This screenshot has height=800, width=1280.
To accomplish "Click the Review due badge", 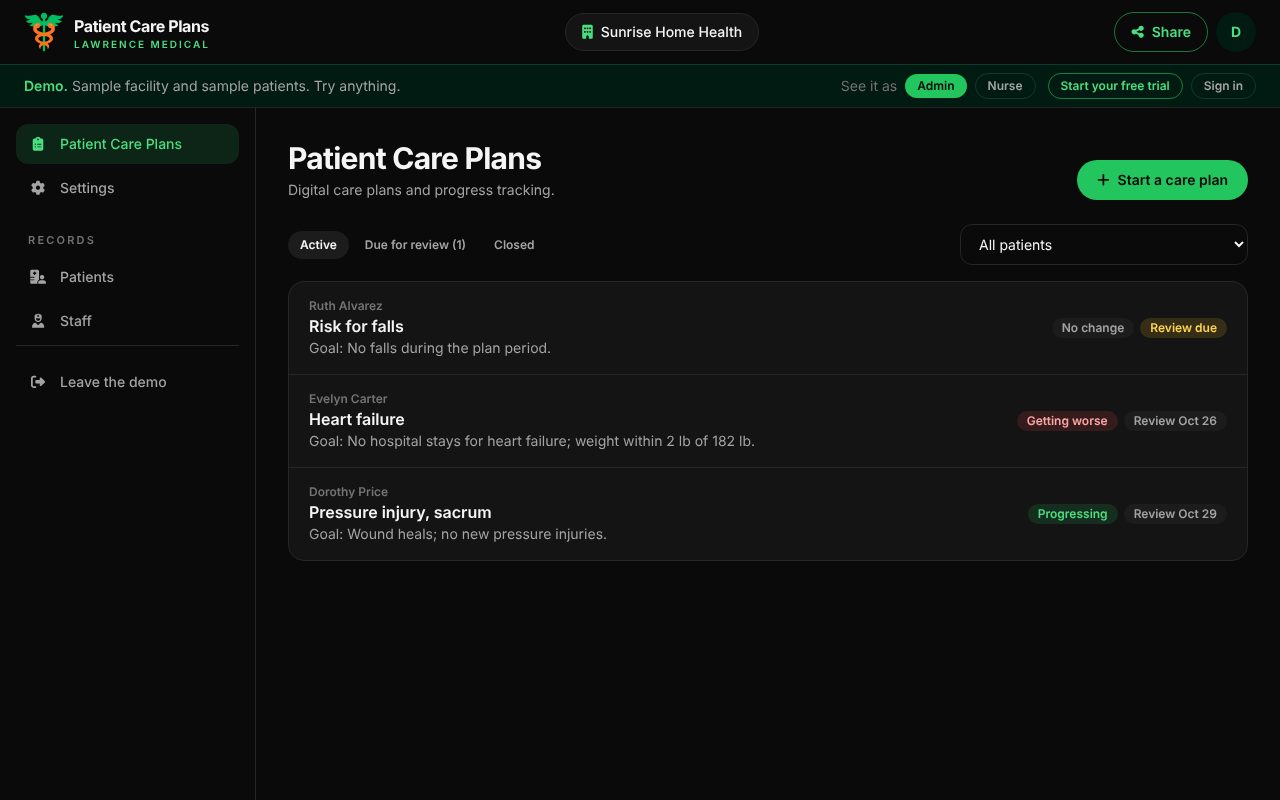I will [1183, 328].
